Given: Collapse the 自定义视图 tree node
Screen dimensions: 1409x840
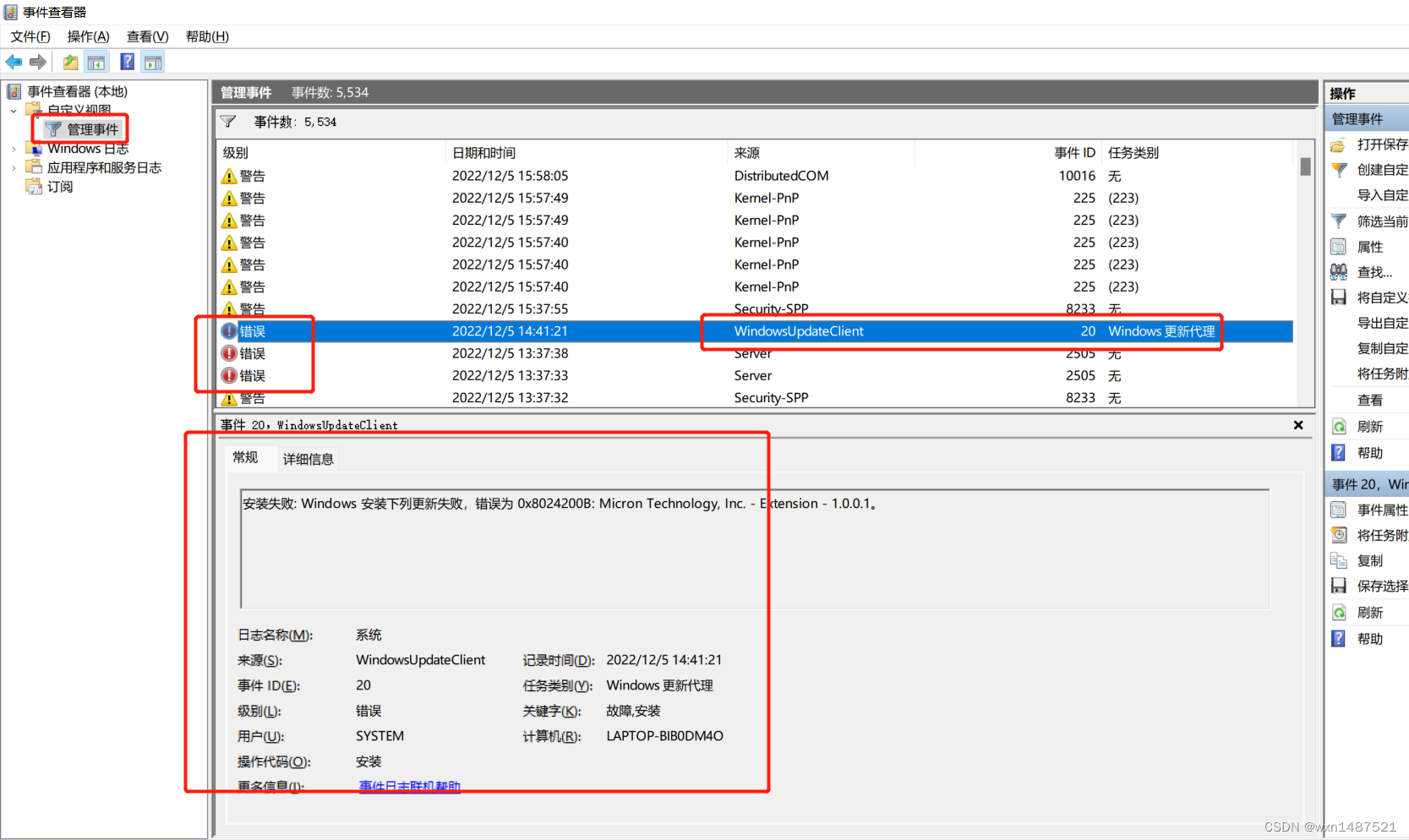Looking at the screenshot, I should [14, 111].
